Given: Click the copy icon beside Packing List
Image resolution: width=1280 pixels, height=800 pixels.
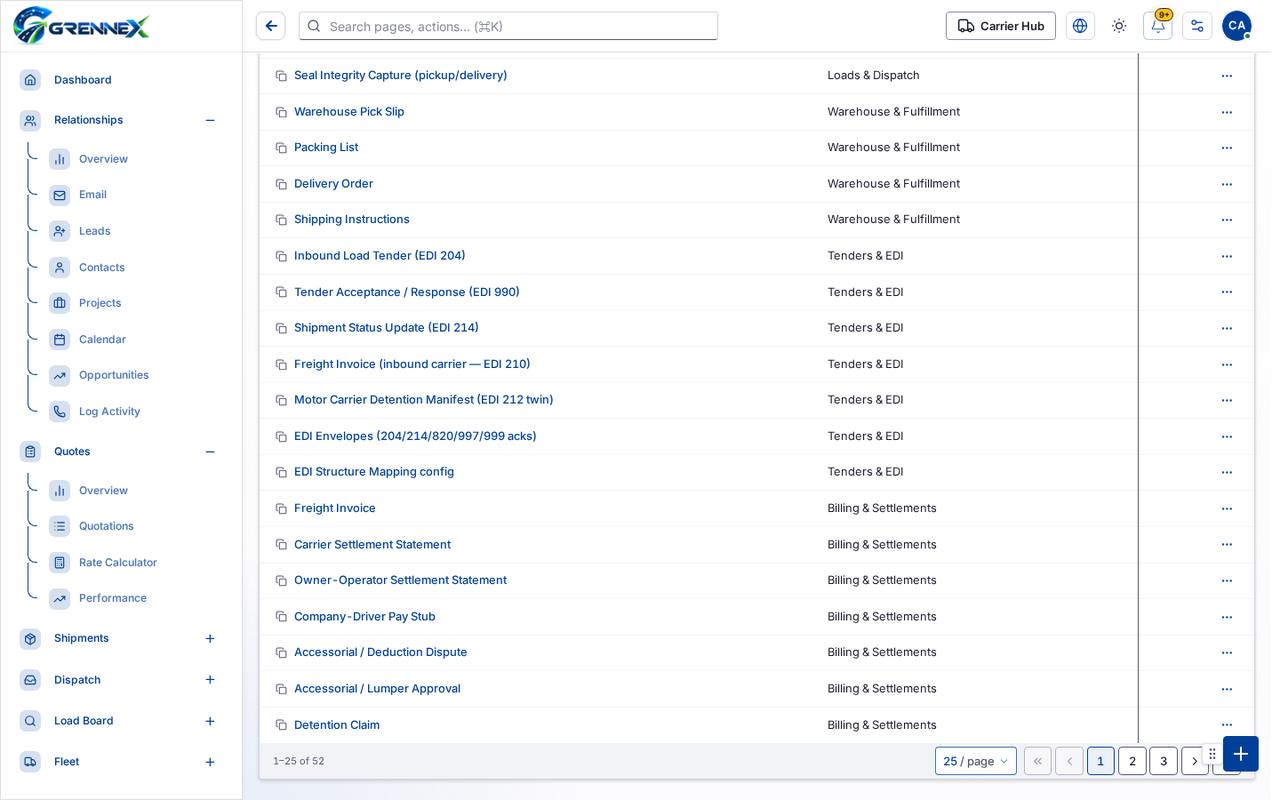Looking at the screenshot, I should [281, 148].
